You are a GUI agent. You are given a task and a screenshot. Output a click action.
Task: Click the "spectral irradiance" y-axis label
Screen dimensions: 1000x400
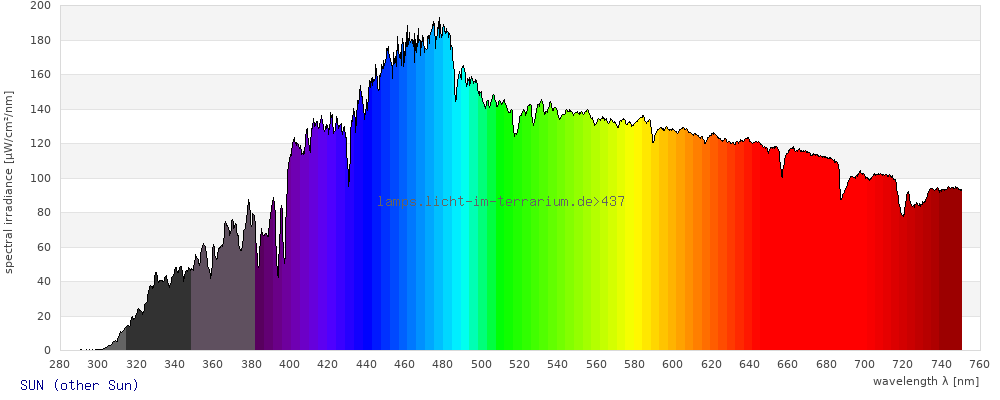(x=9, y=181)
